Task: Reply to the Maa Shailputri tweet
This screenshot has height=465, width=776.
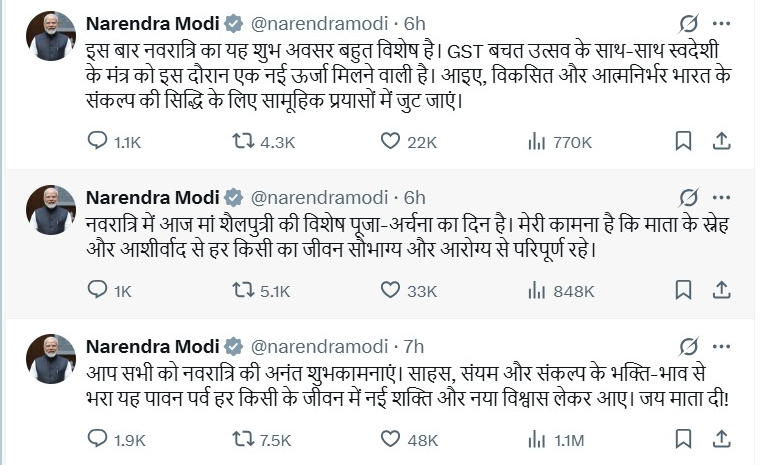Action: [x=98, y=290]
